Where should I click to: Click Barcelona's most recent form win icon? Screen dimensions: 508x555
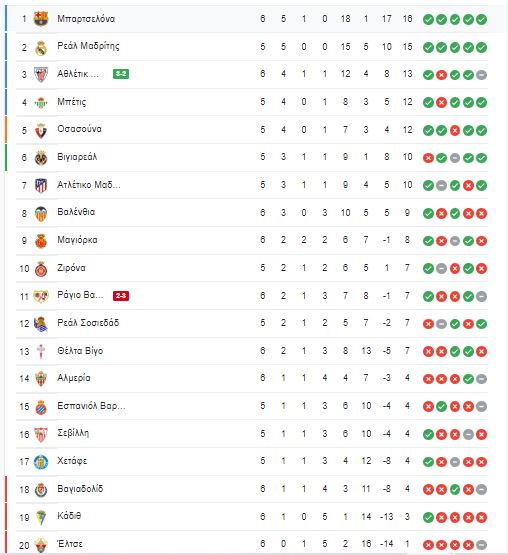[x=481, y=19]
